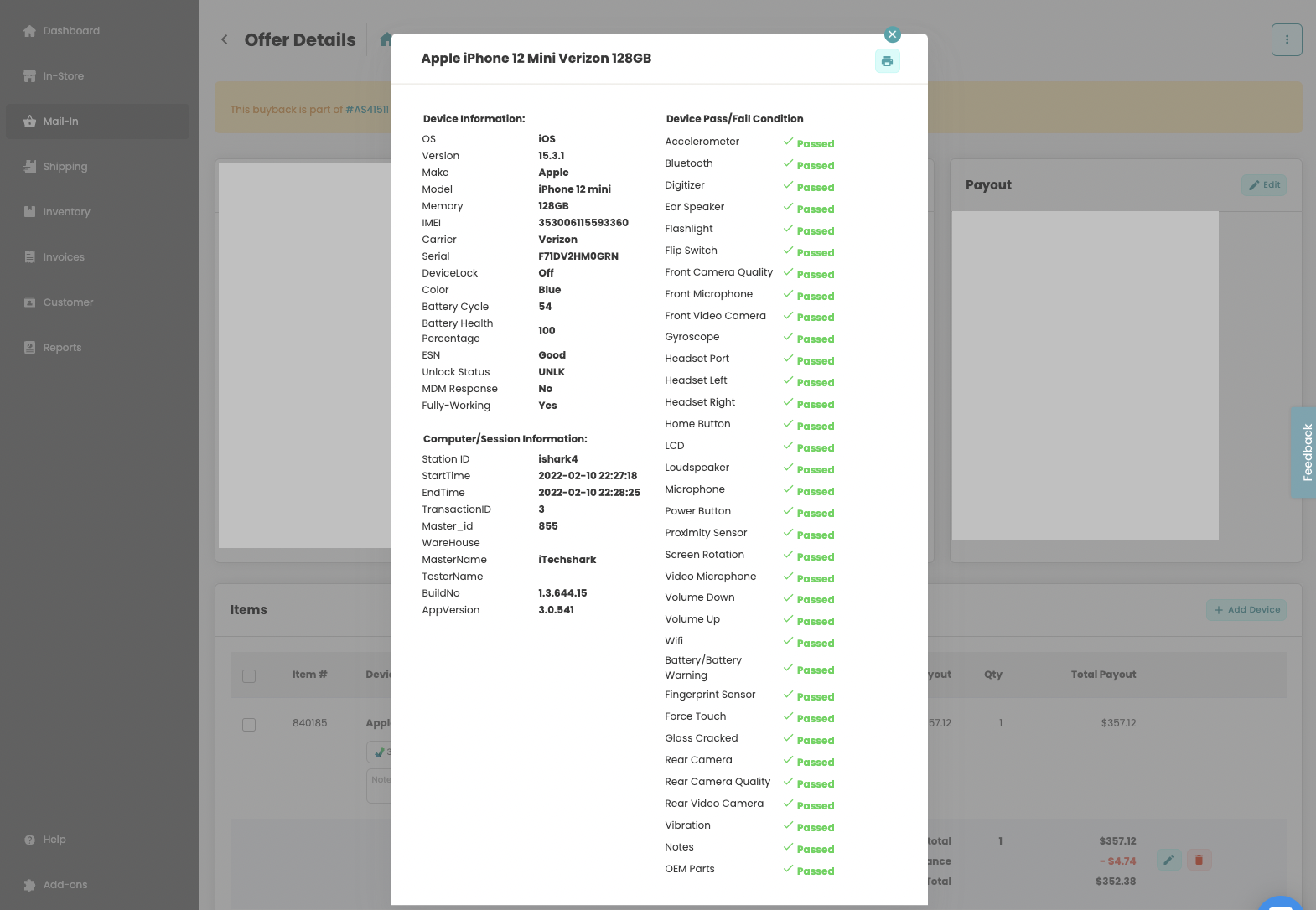Click the Accelerometer Passed status
The width and height of the screenshot is (1316, 910).
(809, 143)
